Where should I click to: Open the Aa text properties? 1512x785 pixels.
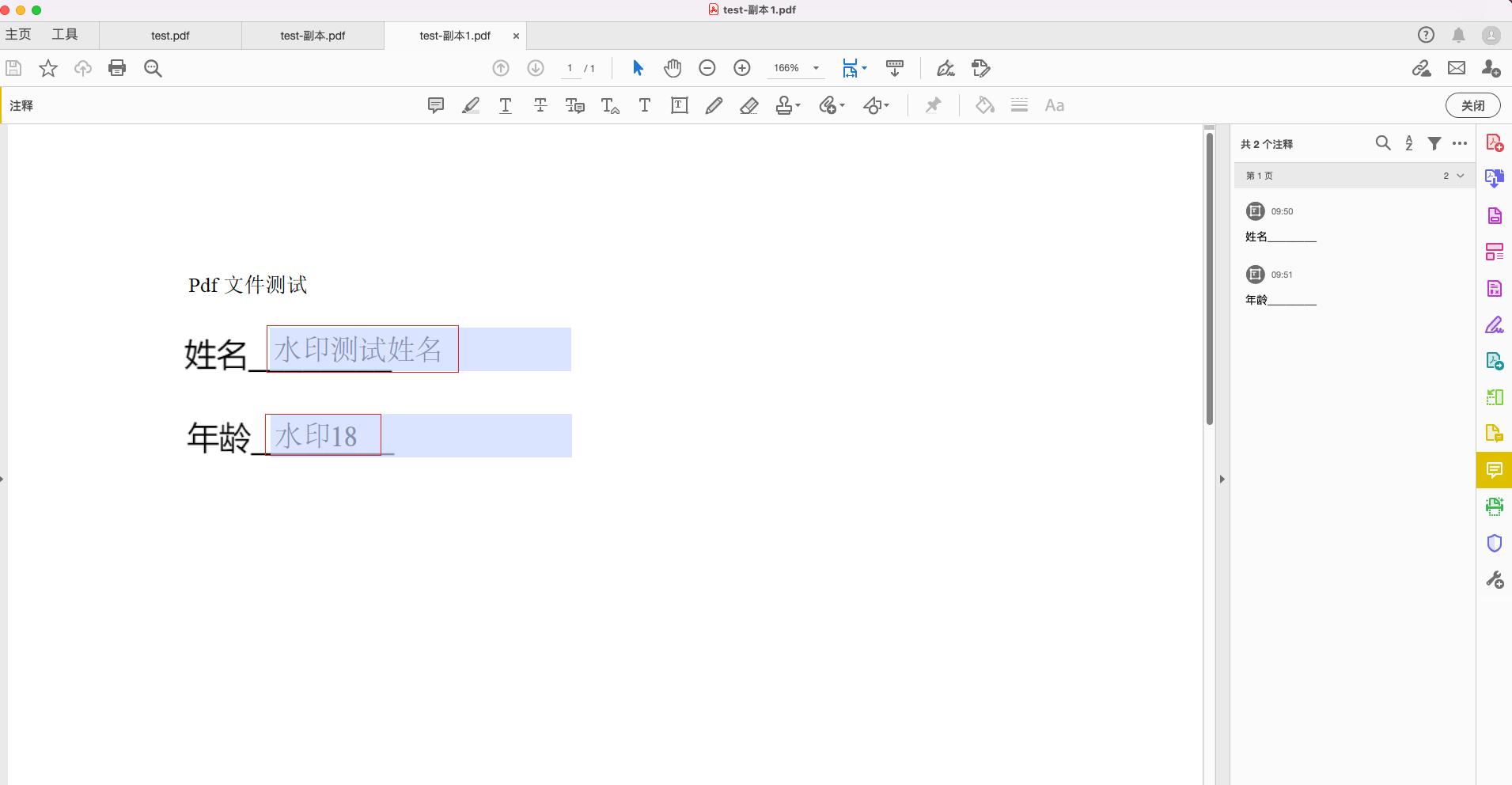1054,105
